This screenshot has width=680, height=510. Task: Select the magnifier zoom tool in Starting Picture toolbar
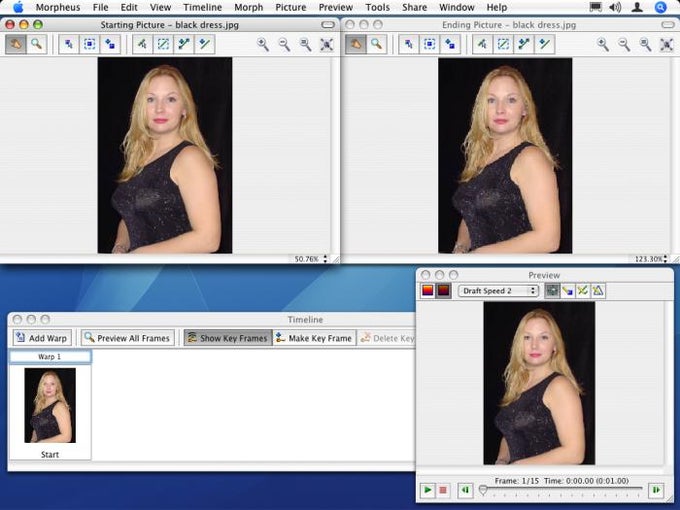click(37, 44)
